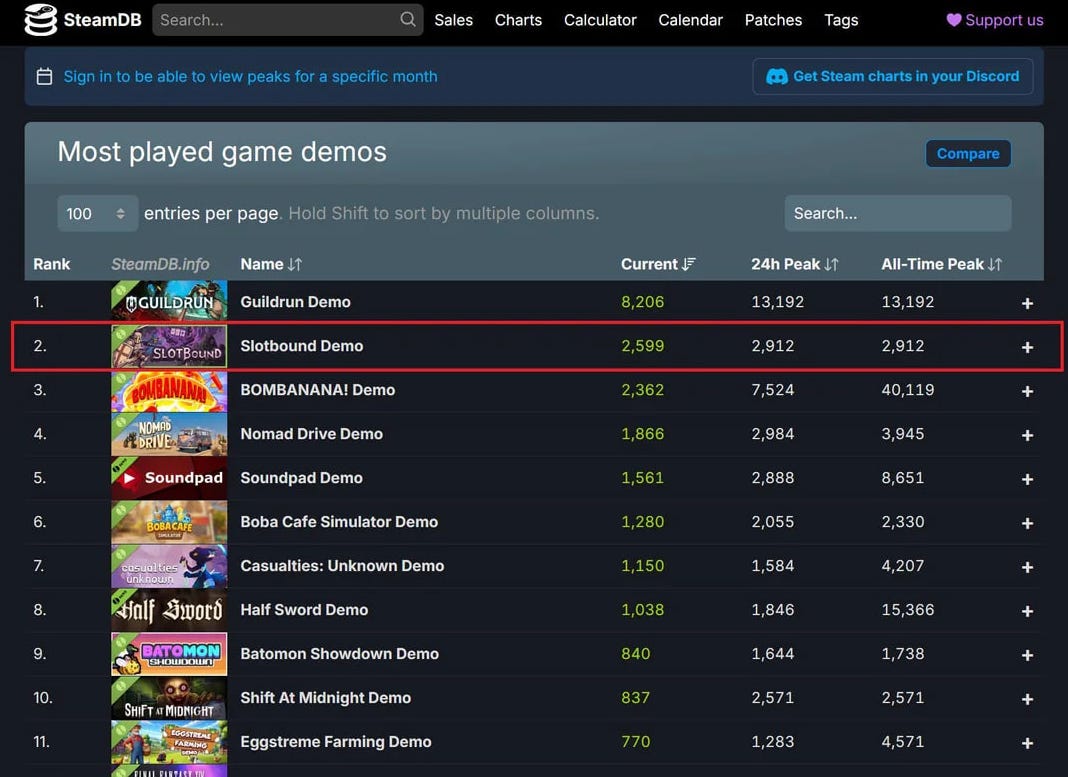Open BOMBANANA! game thumbnail

click(x=169, y=390)
